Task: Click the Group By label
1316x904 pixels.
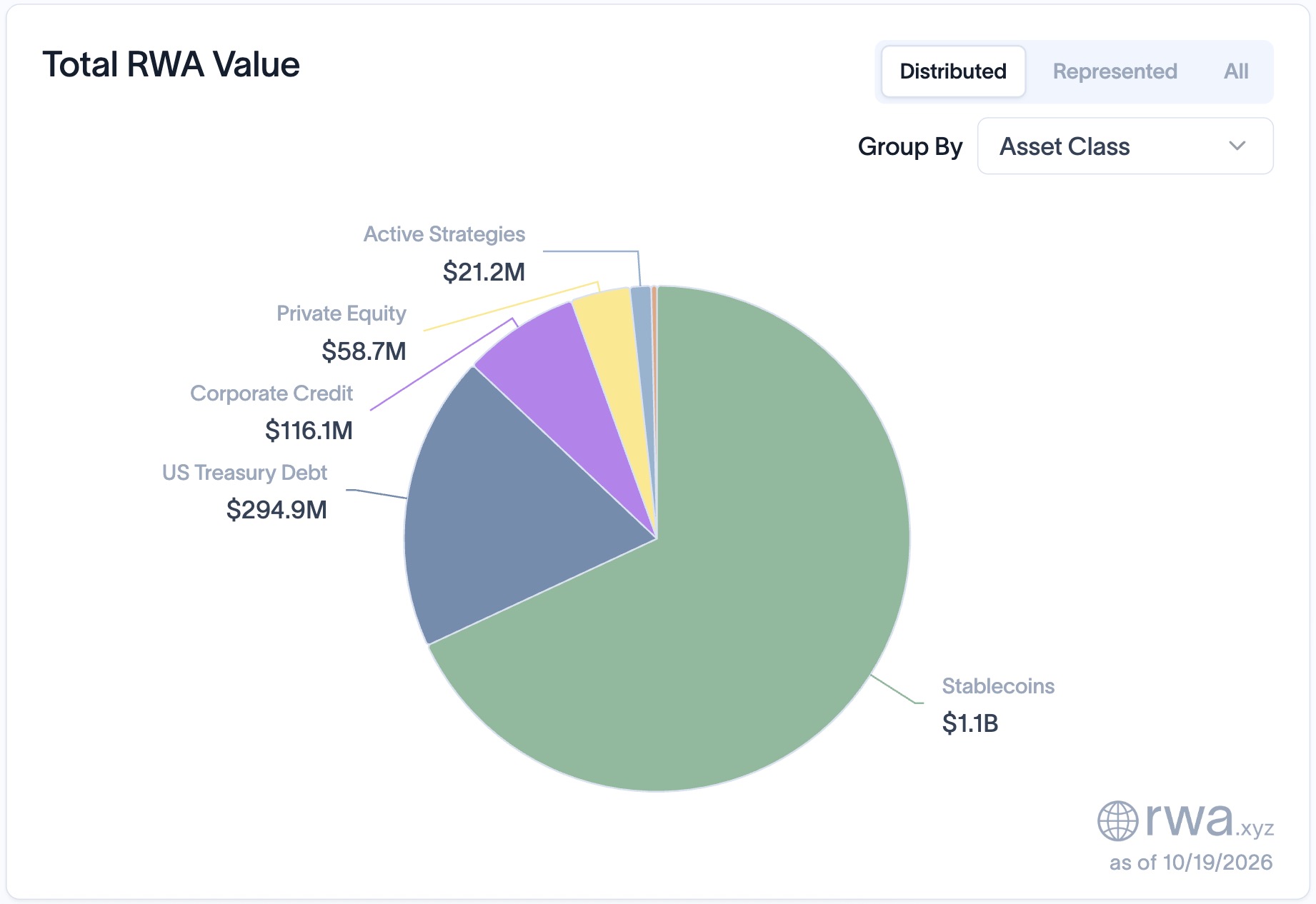Action: click(910, 146)
